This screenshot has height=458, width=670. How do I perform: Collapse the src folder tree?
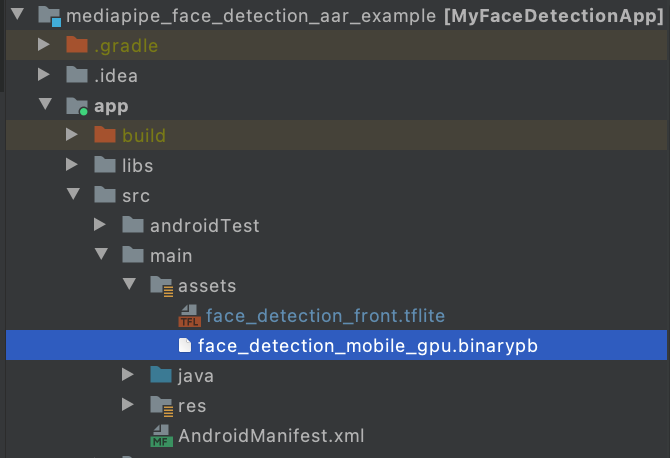(71, 196)
